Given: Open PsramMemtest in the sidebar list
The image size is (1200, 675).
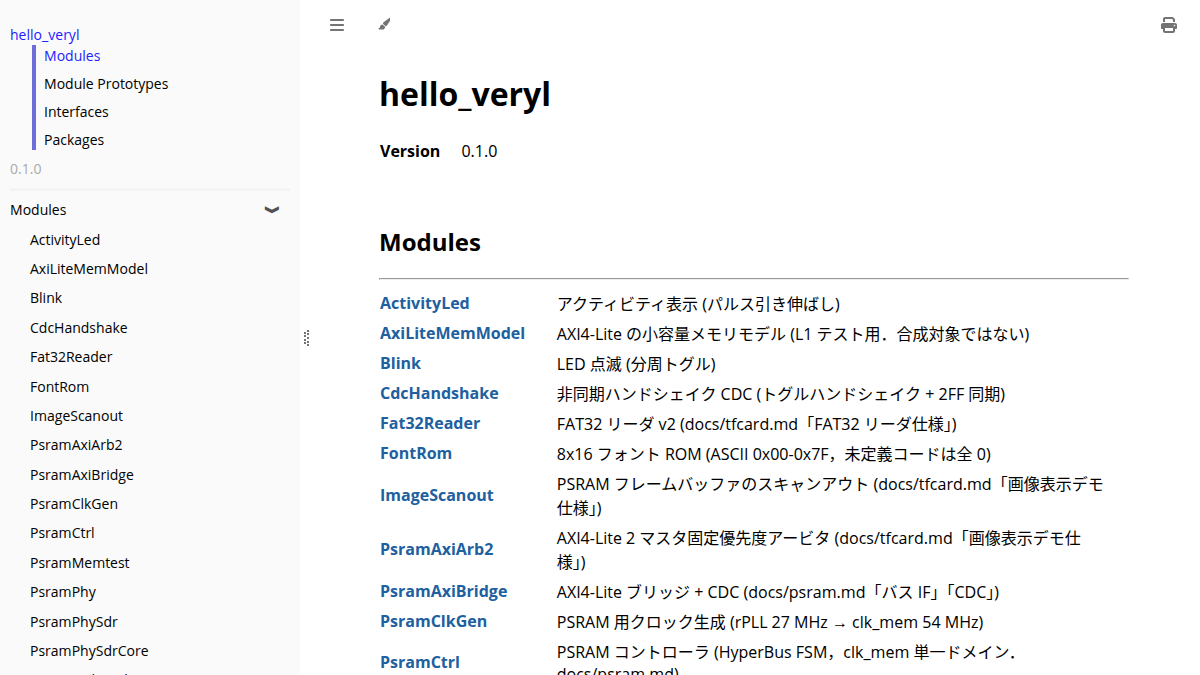Looking at the screenshot, I should tap(80, 563).
